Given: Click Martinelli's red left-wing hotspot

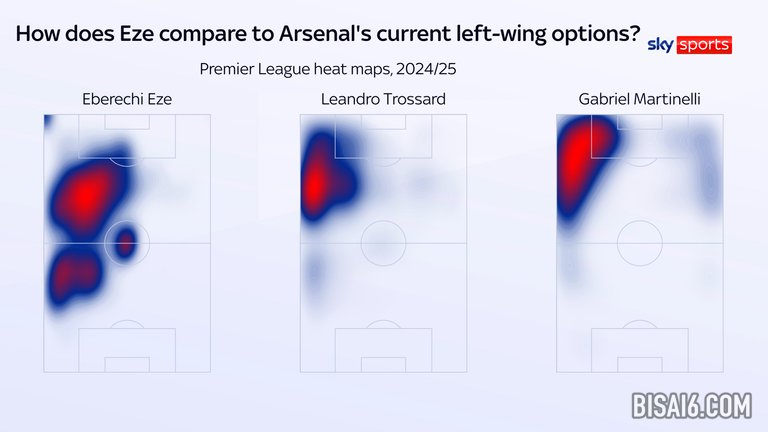Looking at the screenshot, I should (577, 155).
